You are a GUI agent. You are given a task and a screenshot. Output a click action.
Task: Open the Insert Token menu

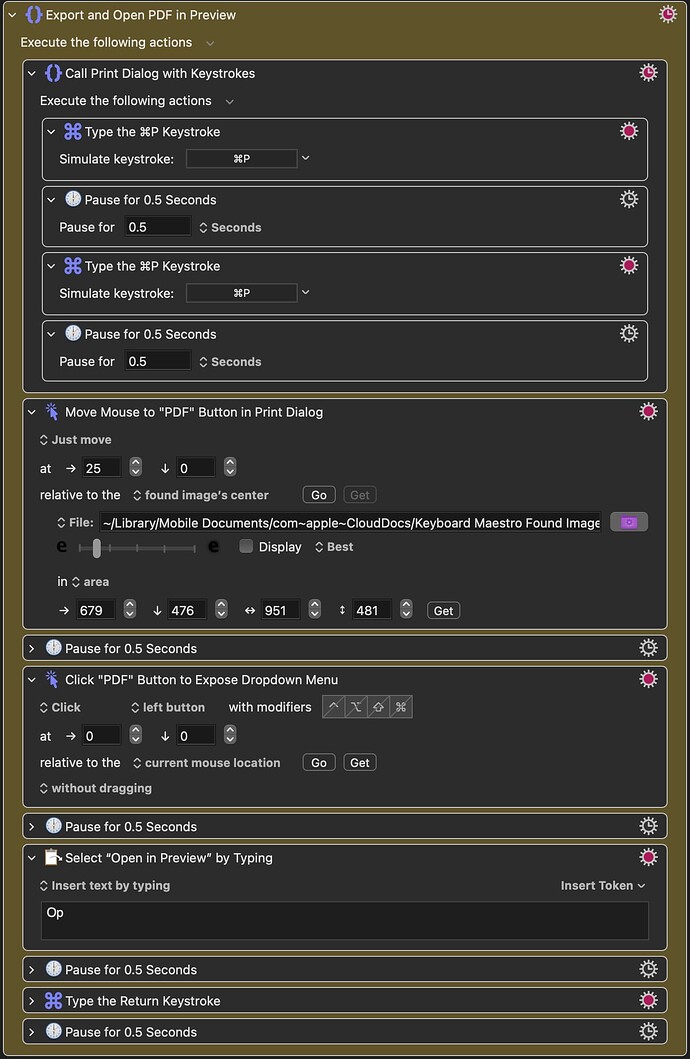[x=602, y=885]
